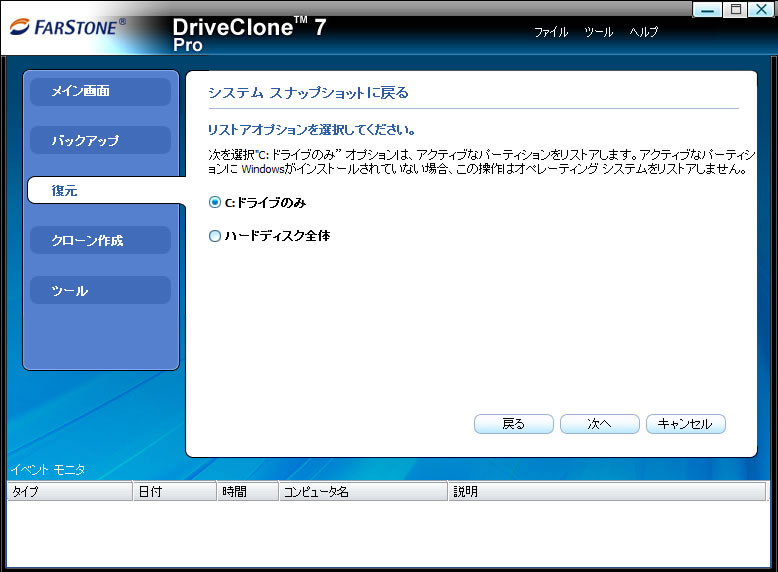Open the クローン作成 section
778x572 pixels.
(100, 240)
